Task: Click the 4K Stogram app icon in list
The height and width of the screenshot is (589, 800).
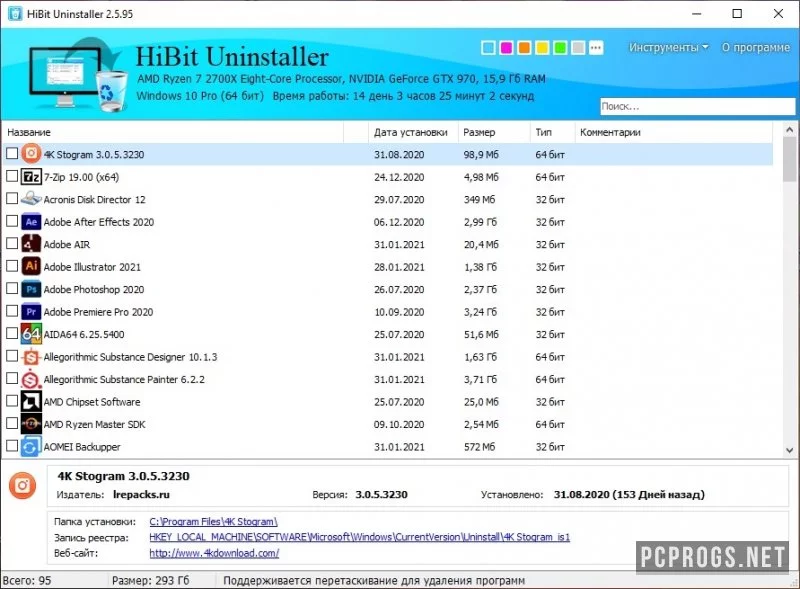Action: pyautogui.click(x=31, y=154)
